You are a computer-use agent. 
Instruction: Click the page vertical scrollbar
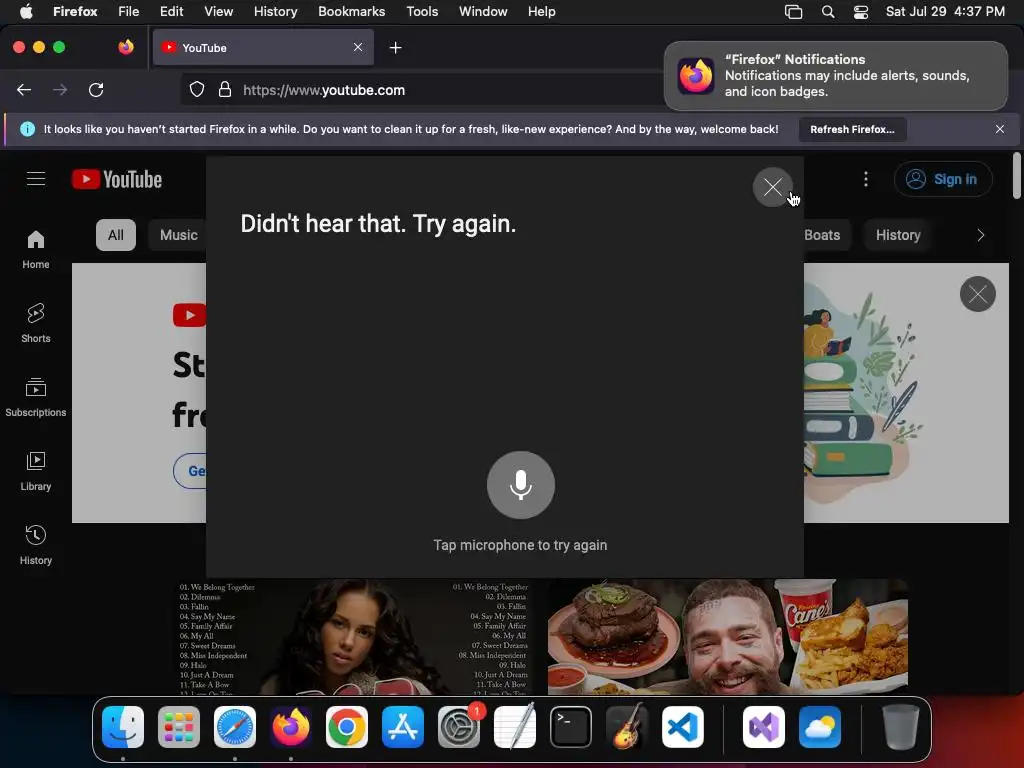click(1016, 175)
